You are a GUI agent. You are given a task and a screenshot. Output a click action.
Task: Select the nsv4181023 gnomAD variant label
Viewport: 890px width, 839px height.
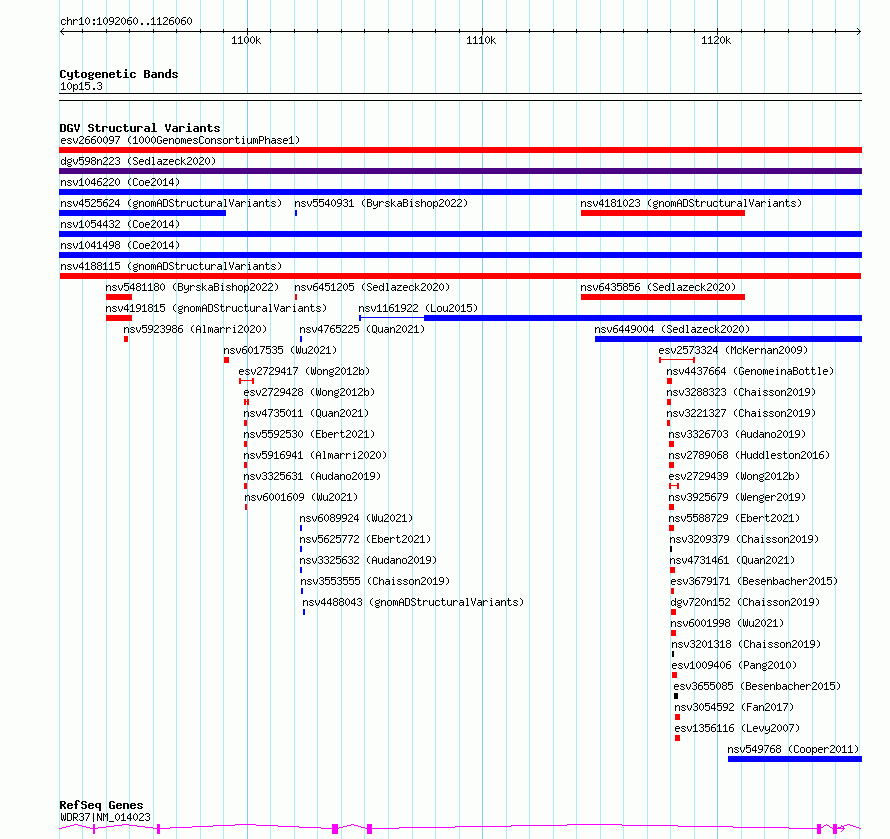click(x=691, y=203)
